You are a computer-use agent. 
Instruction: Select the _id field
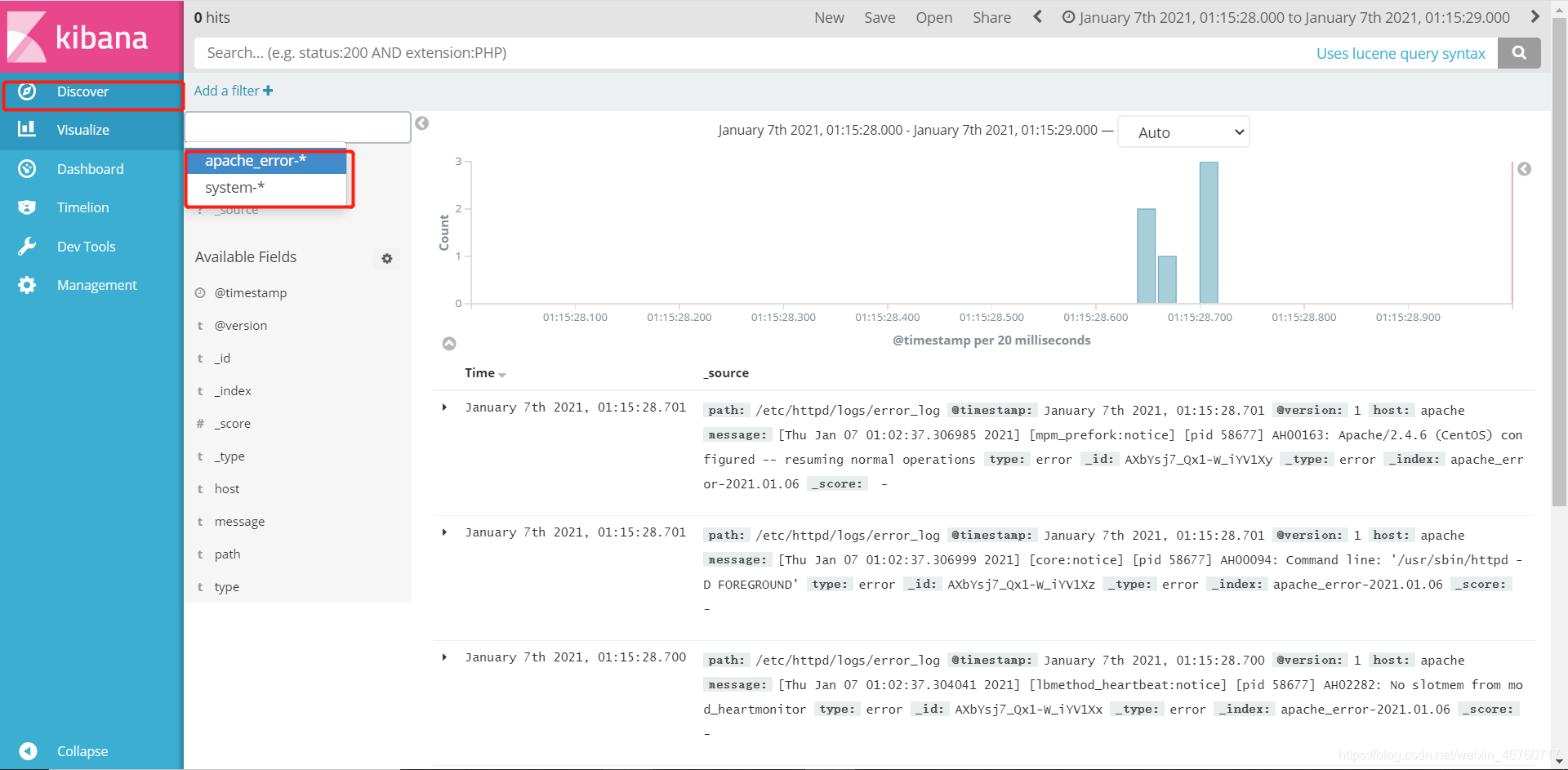click(x=222, y=358)
